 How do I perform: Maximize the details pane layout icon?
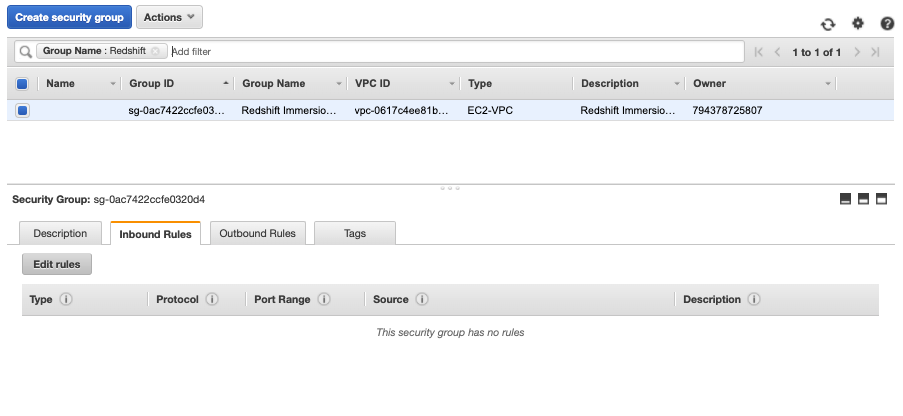pyautogui.click(x=881, y=199)
